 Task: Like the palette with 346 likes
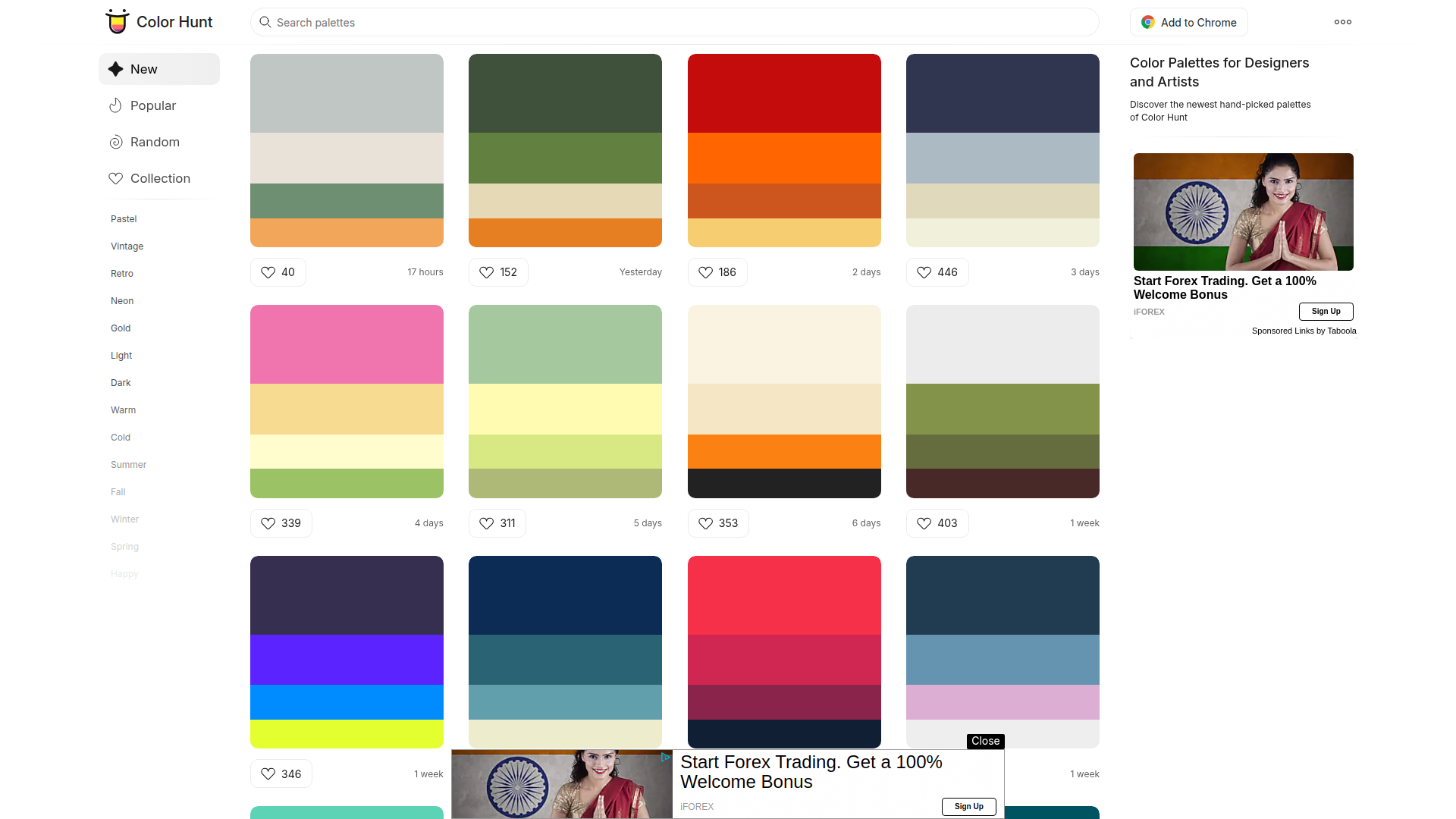[281, 773]
